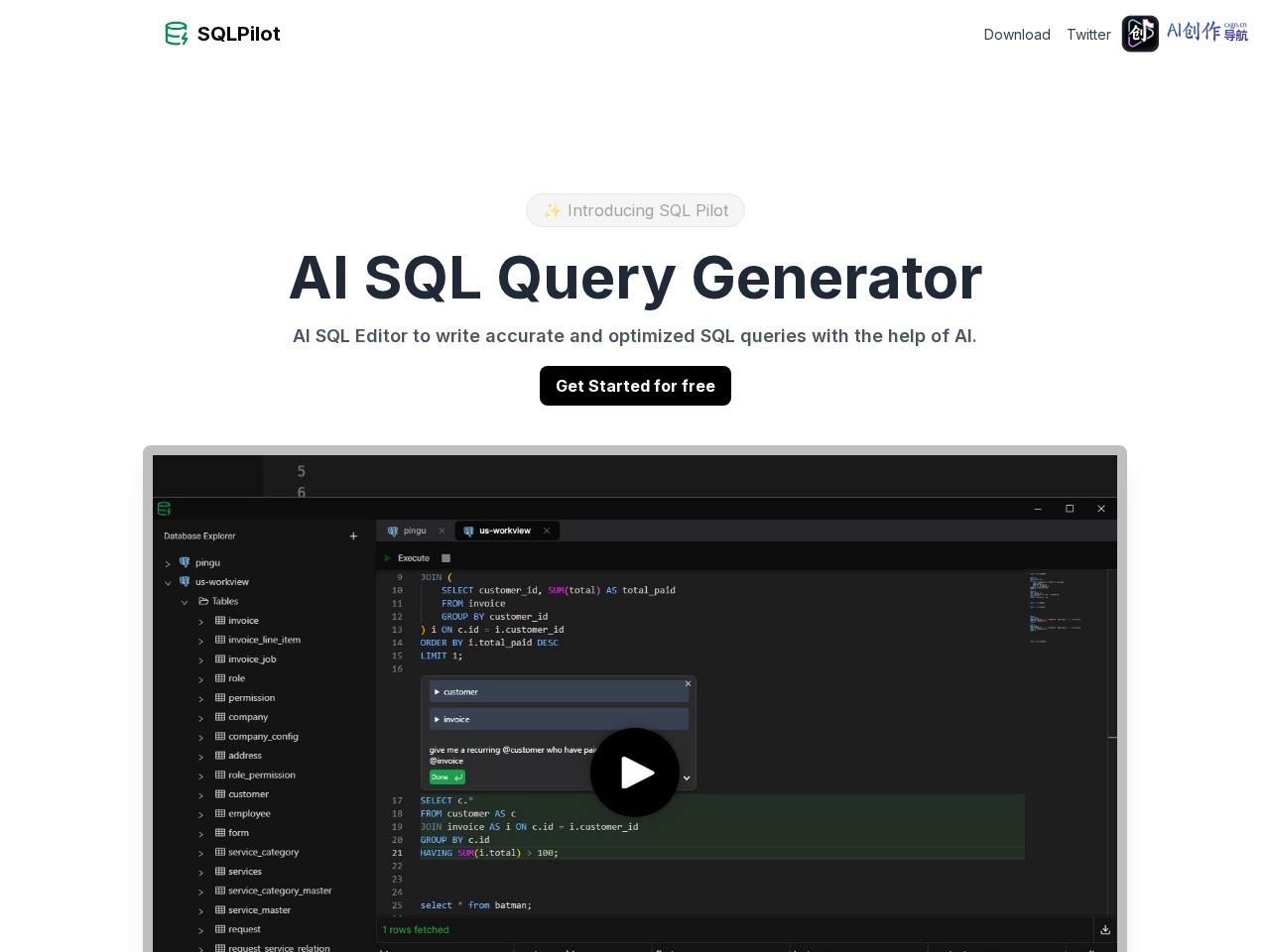Viewport: 1270px width, 952px height.
Task: Play the demo video
Action: tap(635, 773)
